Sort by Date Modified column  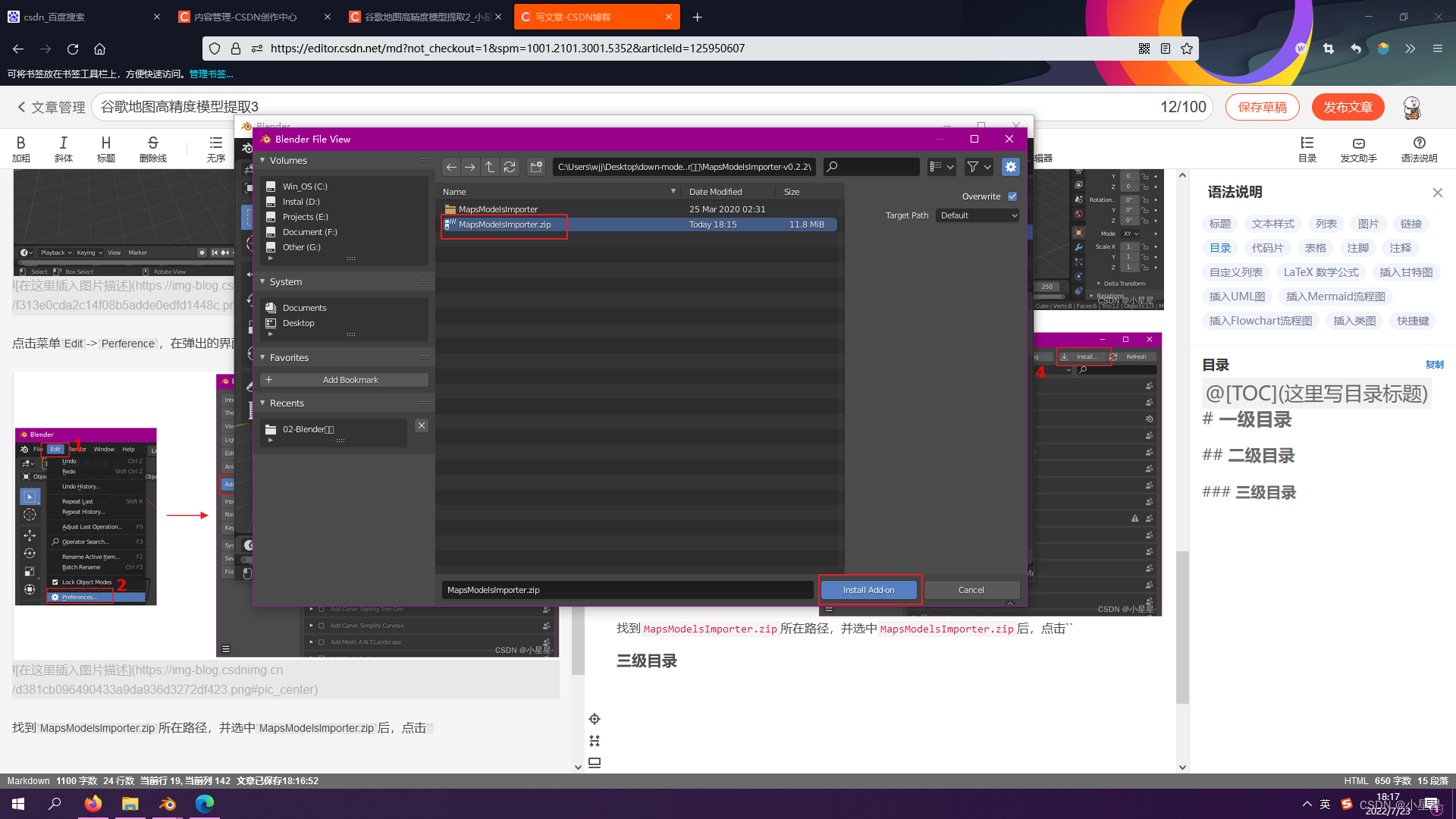click(x=715, y=192)
